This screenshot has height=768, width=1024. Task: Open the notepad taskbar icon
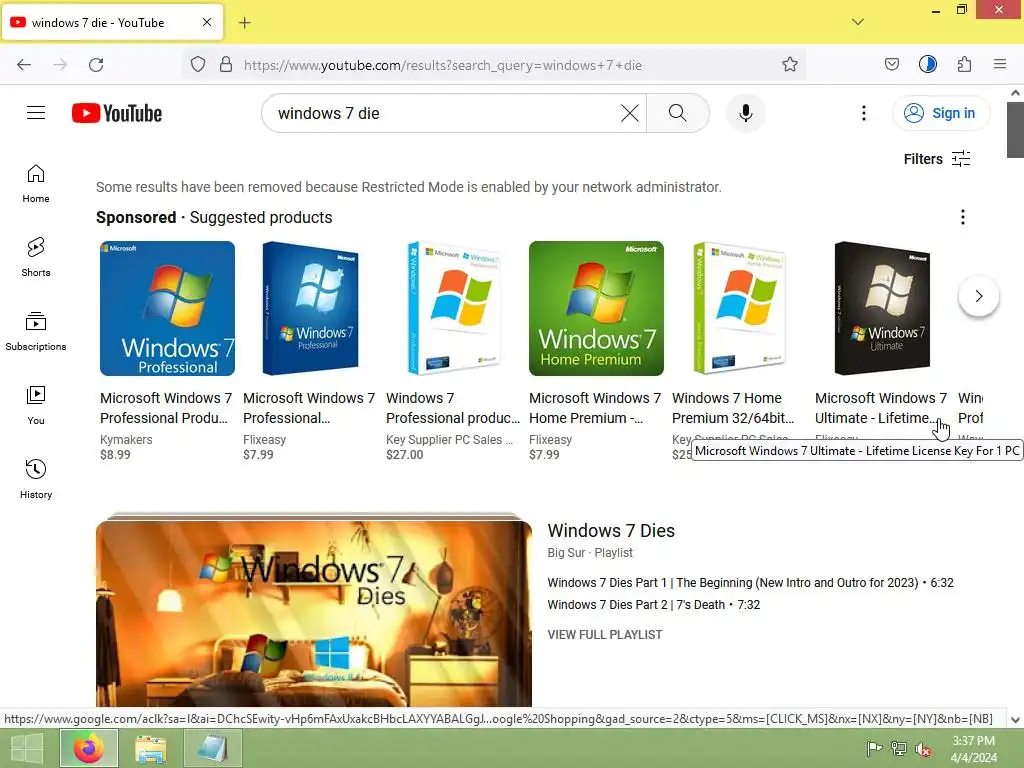coord(212,748)
